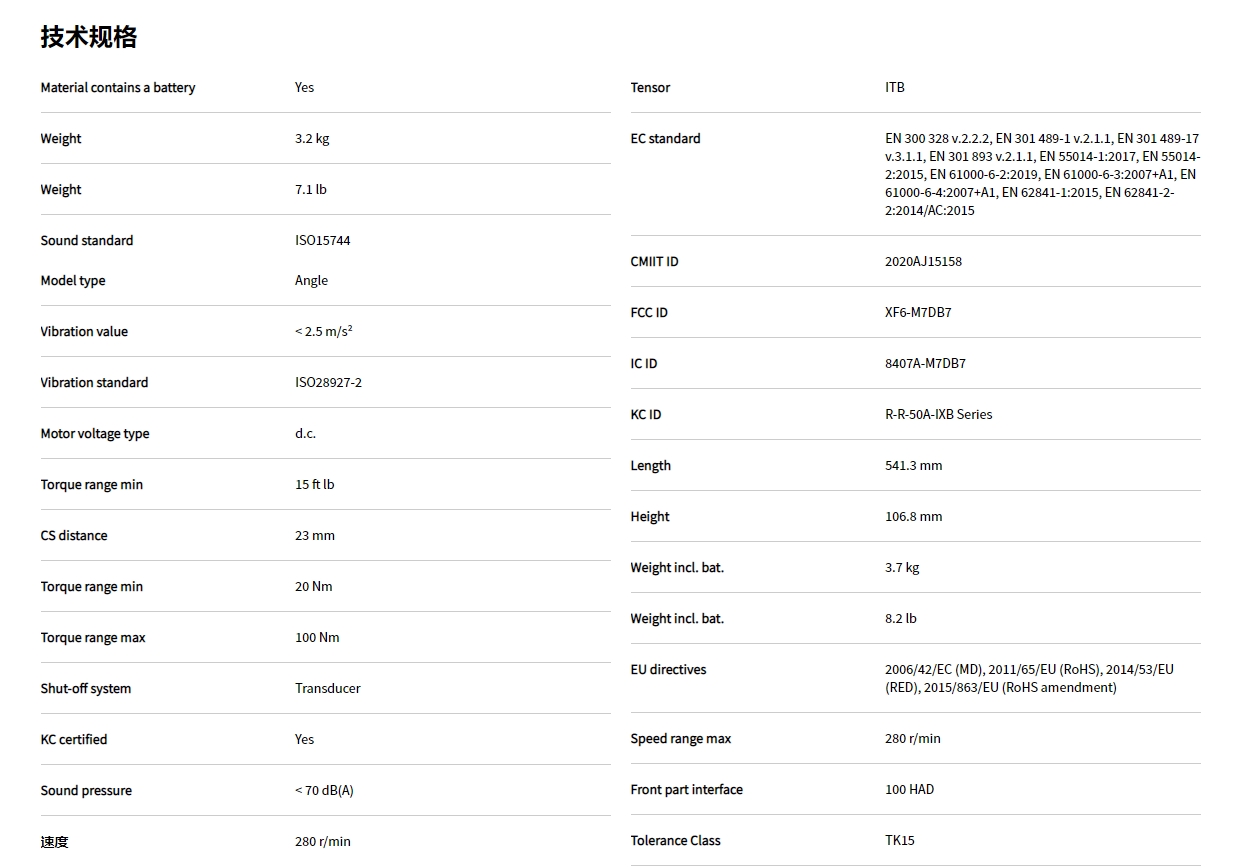Select the 7.1 lb weight value

(311, 190)
